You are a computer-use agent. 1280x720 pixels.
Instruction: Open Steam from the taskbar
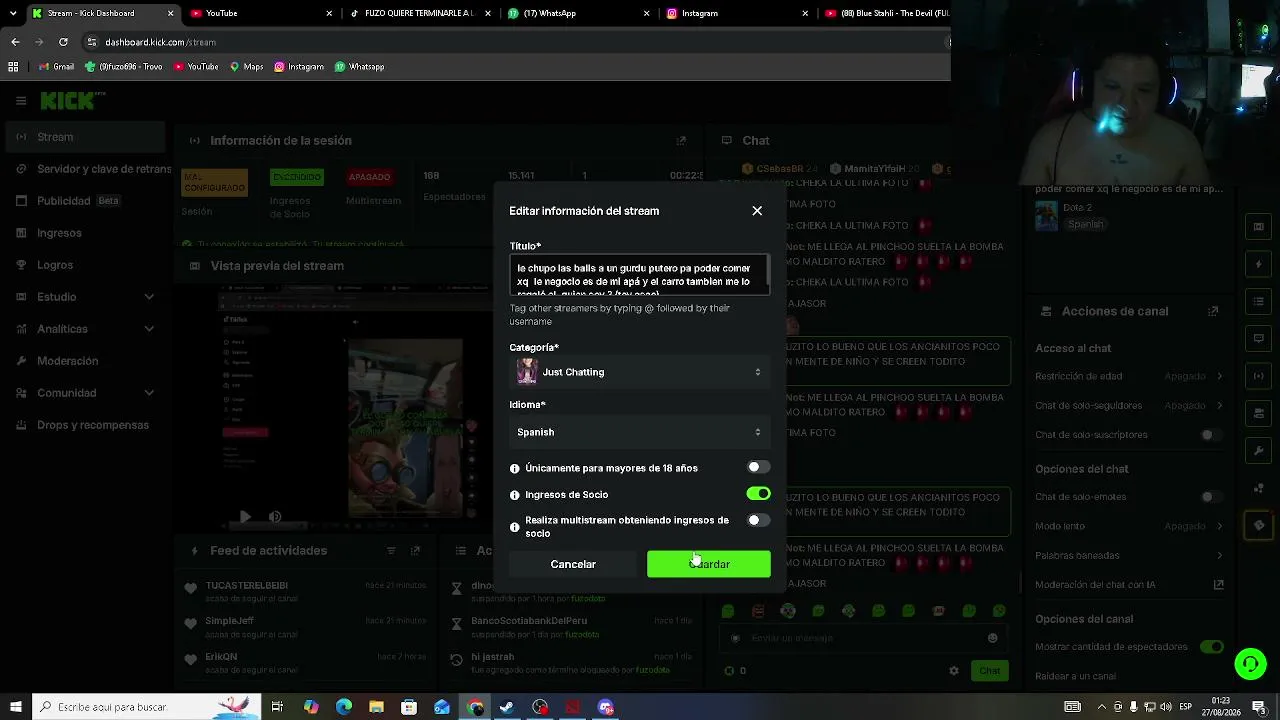tap(507, 707)
